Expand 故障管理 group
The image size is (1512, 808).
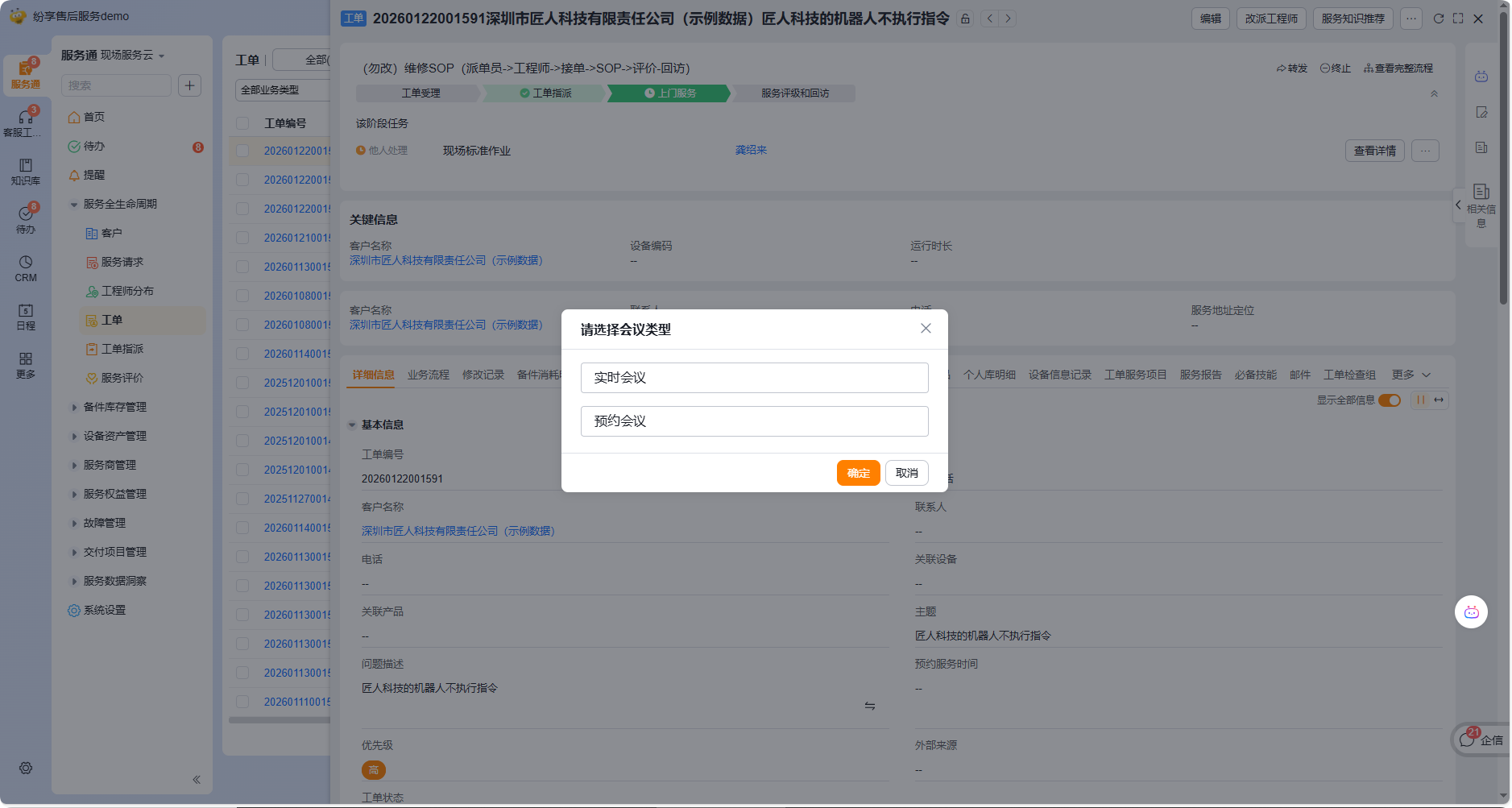(74, 524)
